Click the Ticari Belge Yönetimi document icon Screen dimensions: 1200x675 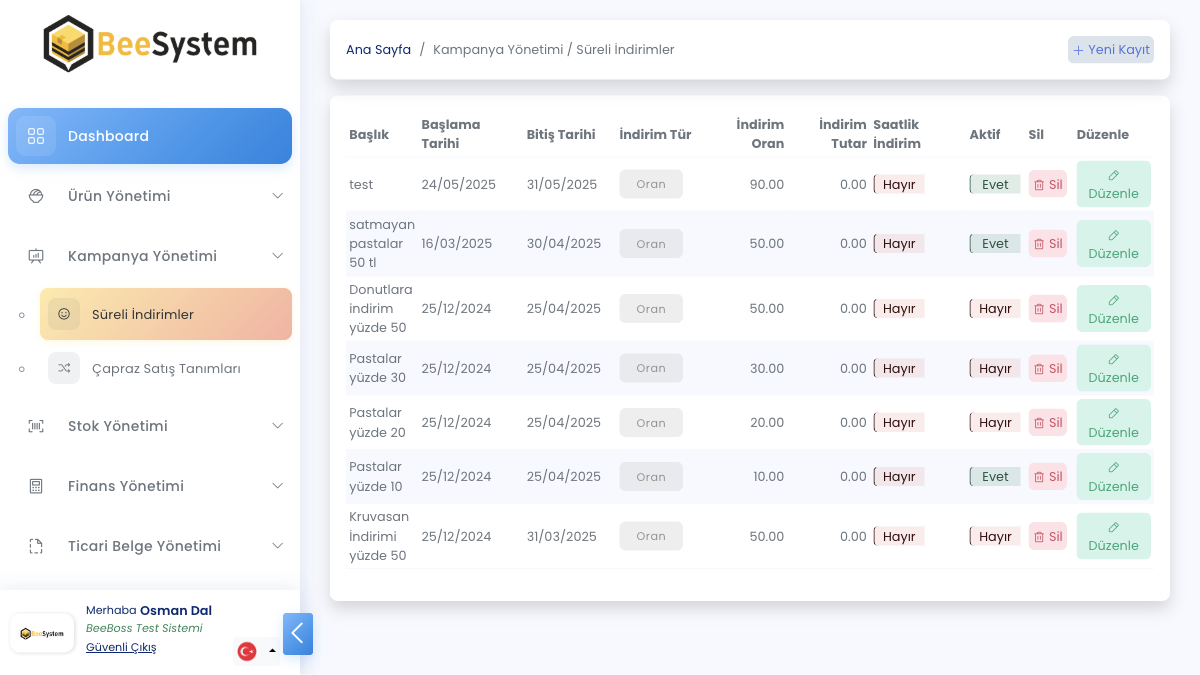point(36,546)
